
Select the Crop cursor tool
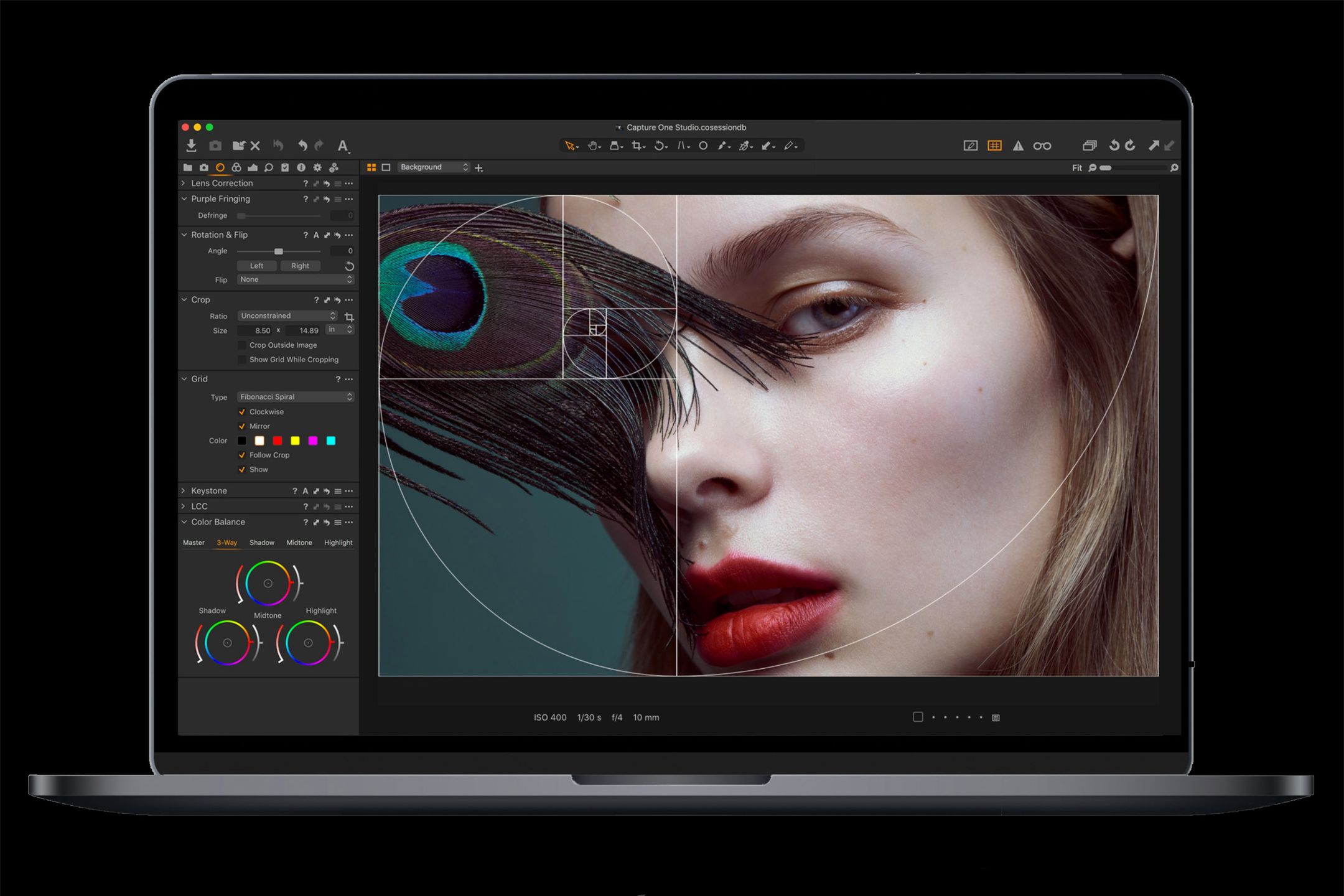coord(637,146)
